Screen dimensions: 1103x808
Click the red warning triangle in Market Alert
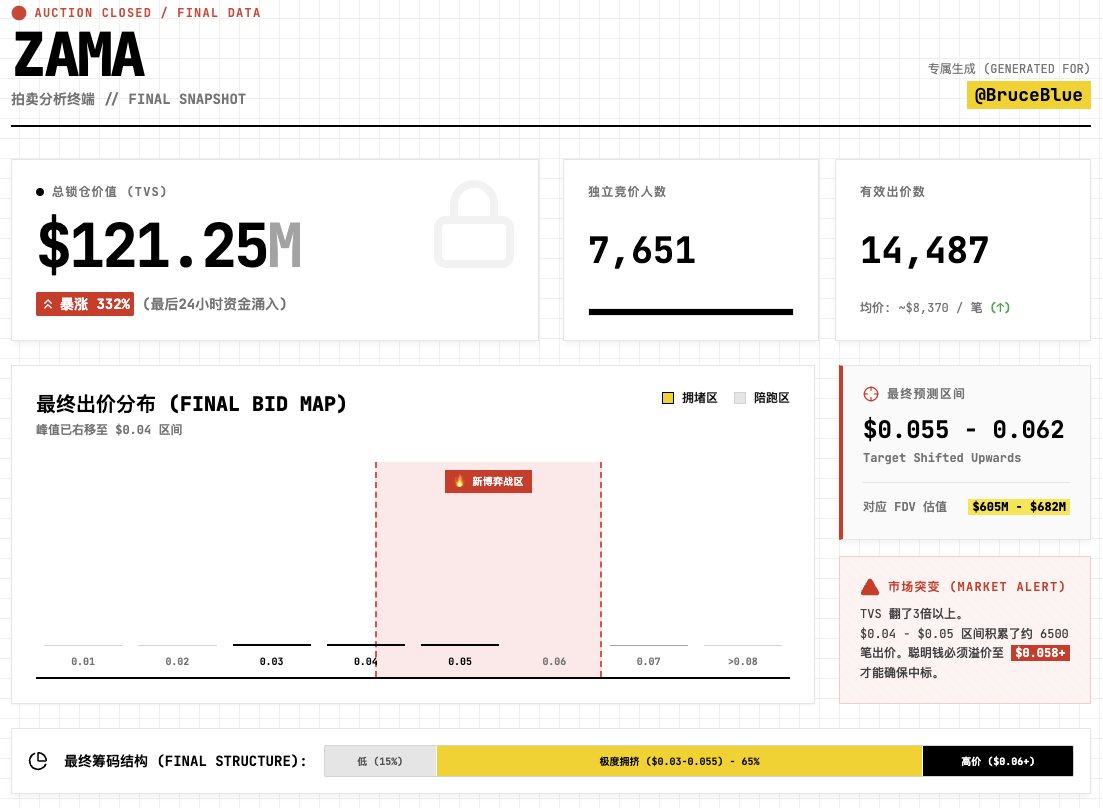tap(870, 586)
